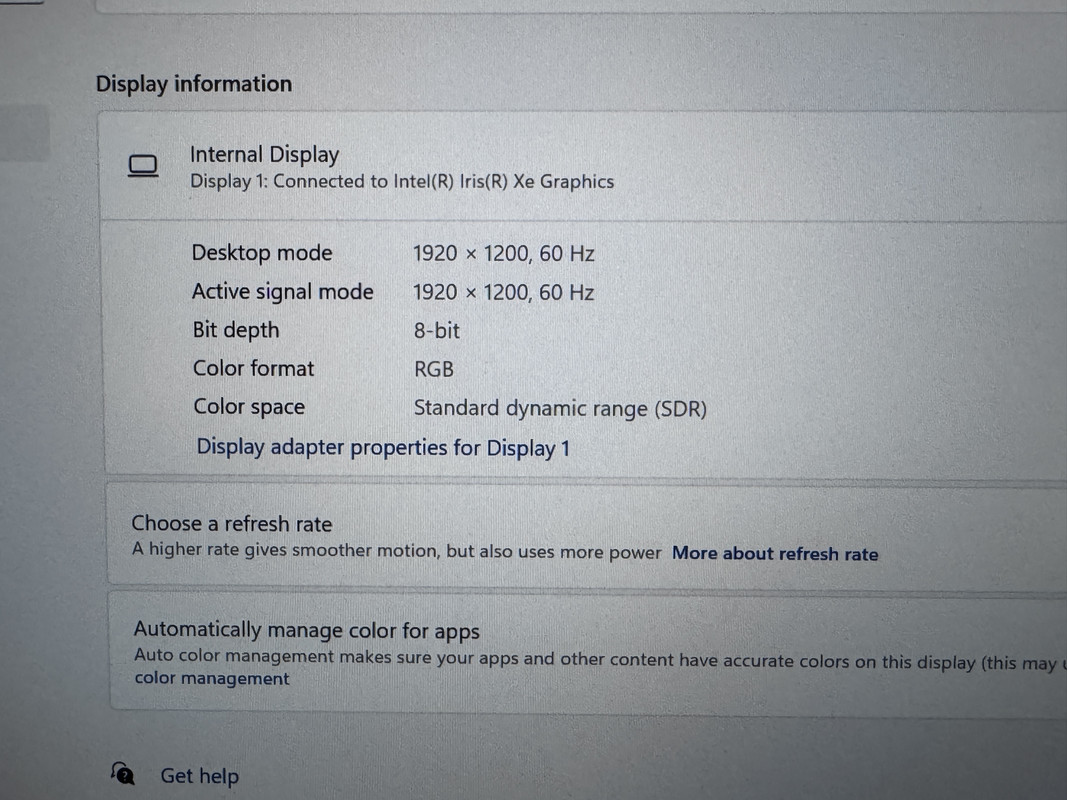Click the 8-bit value

[437, 331]
